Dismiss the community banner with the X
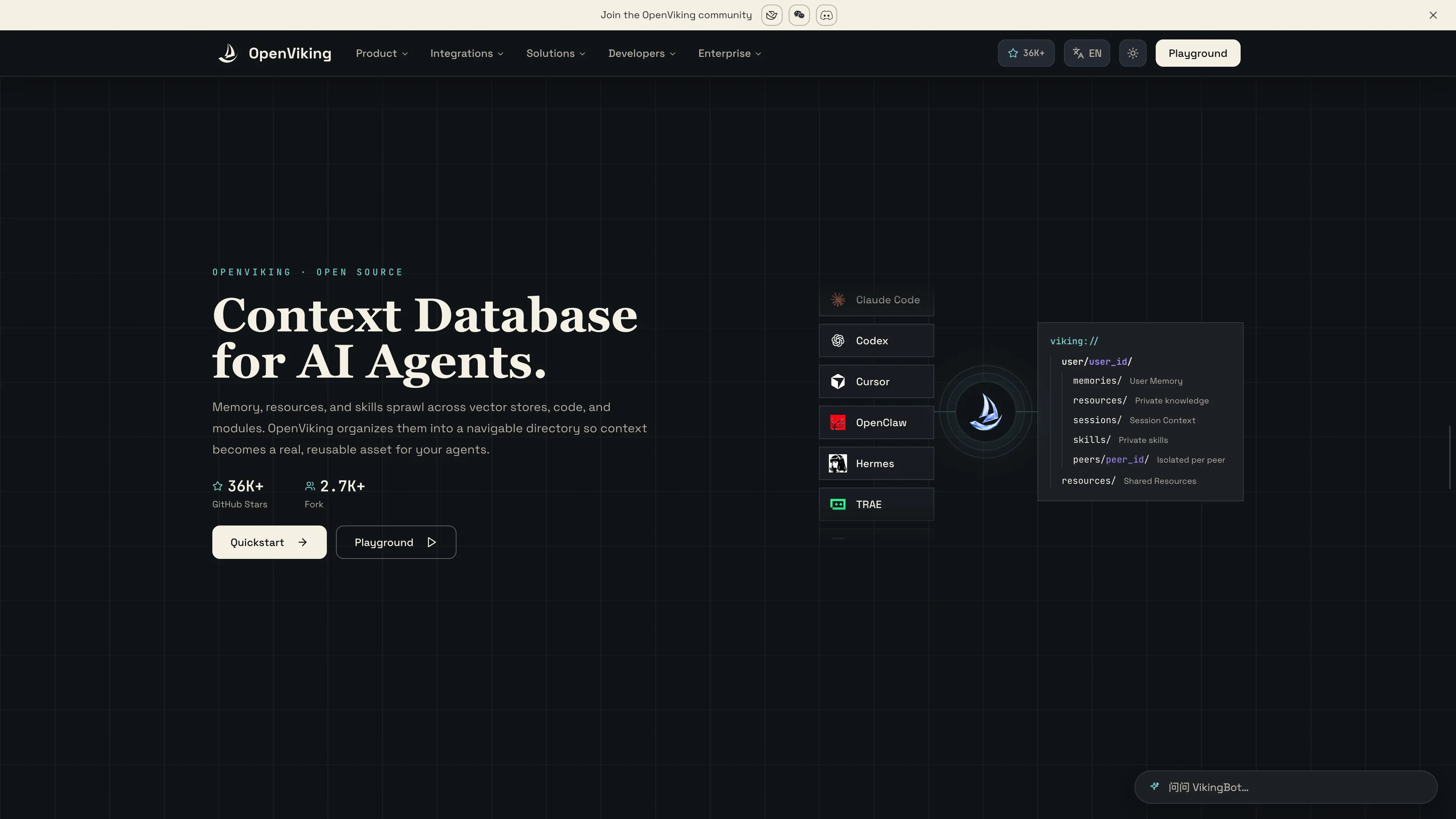Image resolution: width=1456 pixels, height=819 pixels. [1433, 15]
